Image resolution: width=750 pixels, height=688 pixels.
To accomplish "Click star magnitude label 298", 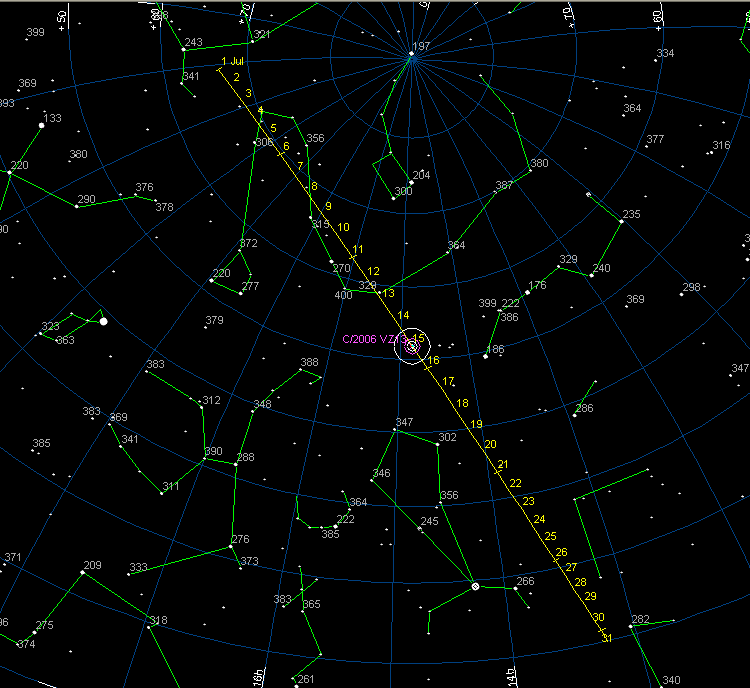I will [x=691, y=287].
